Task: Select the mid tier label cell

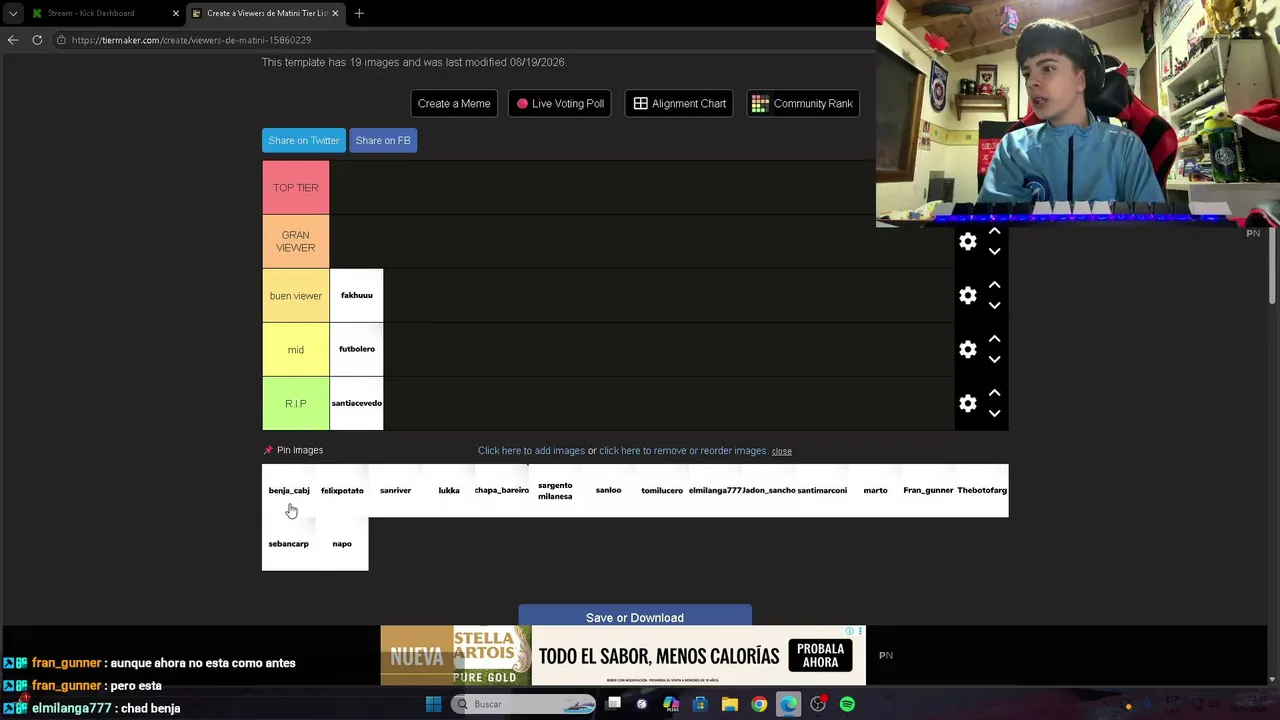Action: coord(296,350)
